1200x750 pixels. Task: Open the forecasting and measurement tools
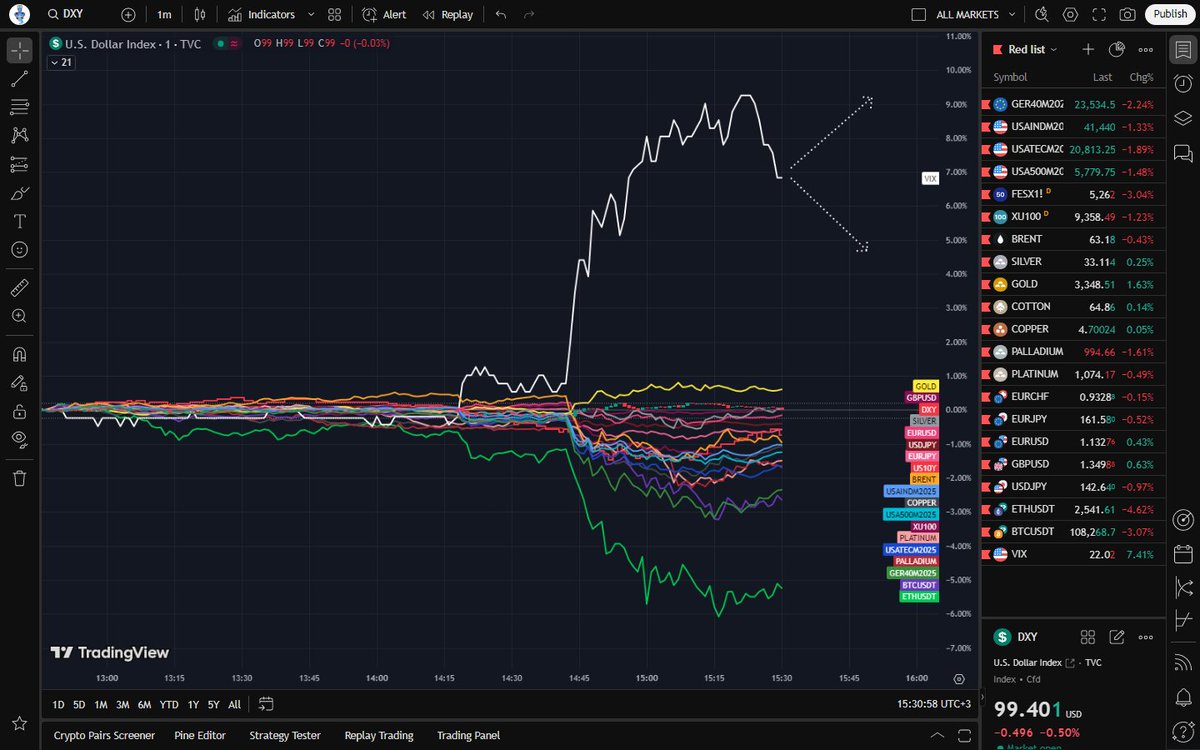(20, 164)
